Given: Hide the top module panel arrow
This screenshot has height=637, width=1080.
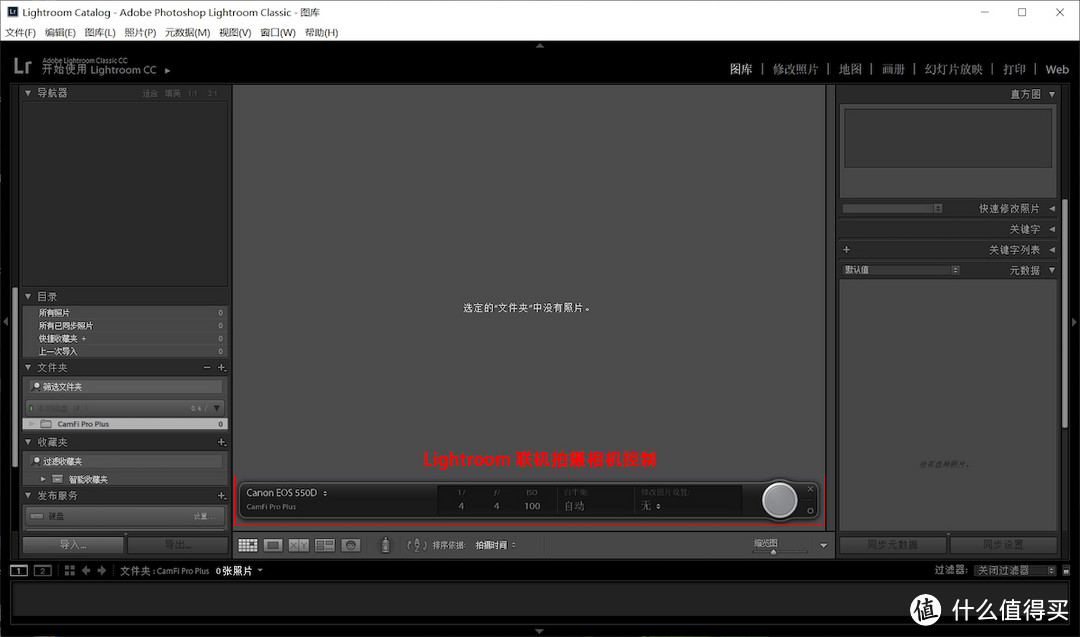Looking at the screenshot, I should click(x=540, y=45).
